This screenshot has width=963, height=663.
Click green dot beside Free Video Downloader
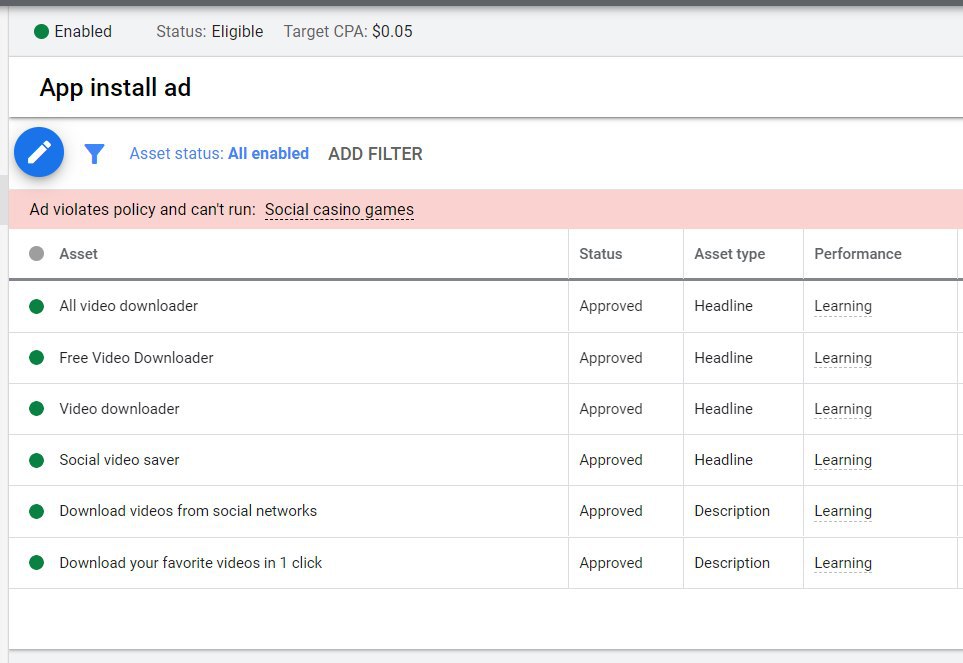click(x=37, y=357)
